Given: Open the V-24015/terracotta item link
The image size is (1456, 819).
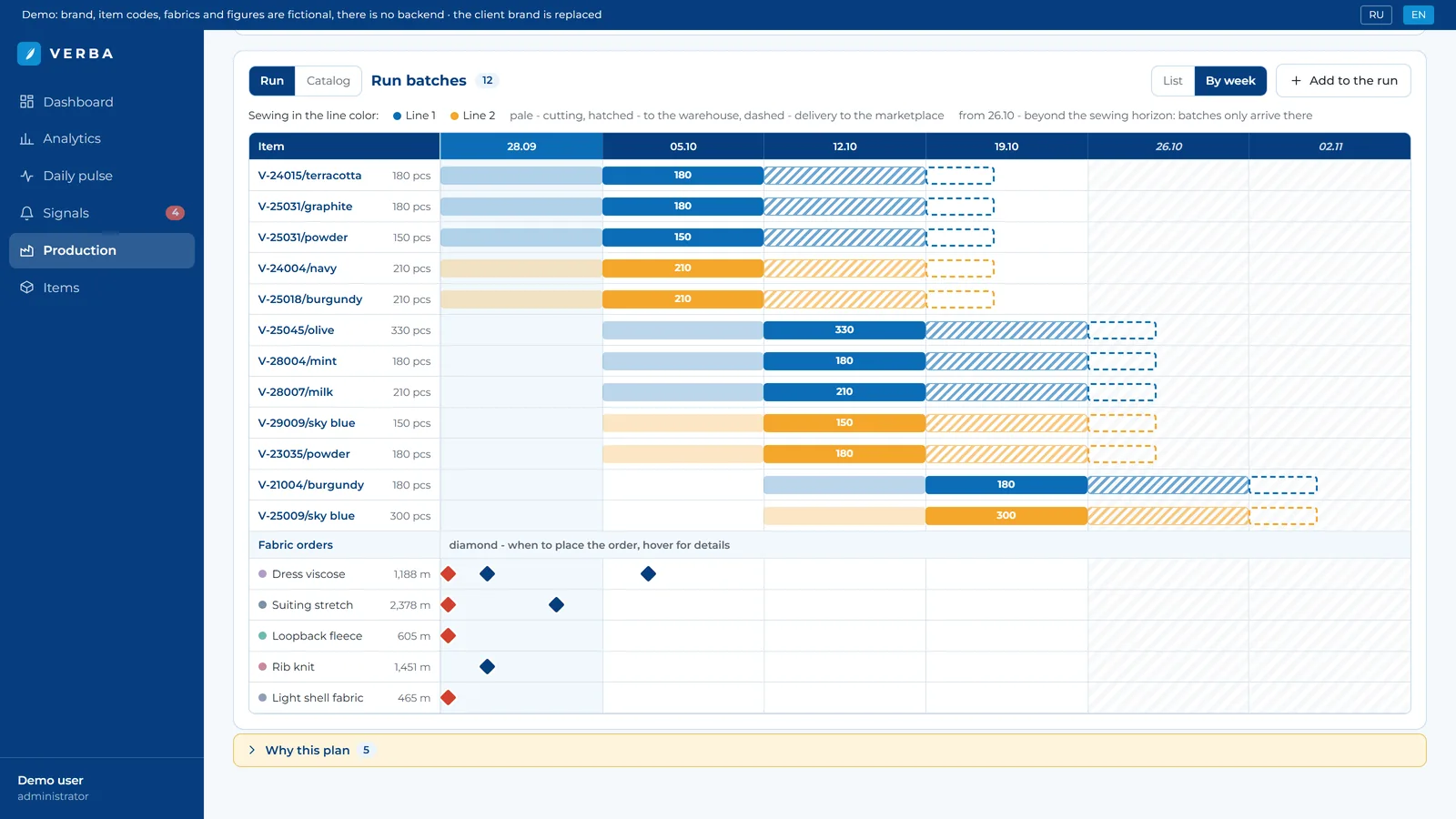Looking at the screenshot, I should tap(309, 176).
